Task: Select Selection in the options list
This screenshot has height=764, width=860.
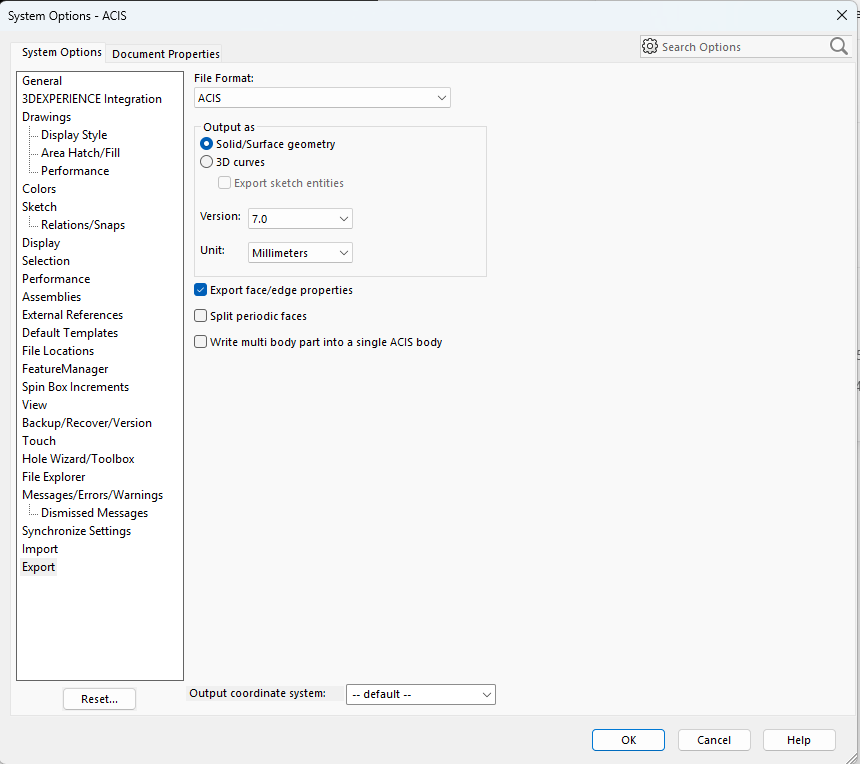Action: point(46,261)
